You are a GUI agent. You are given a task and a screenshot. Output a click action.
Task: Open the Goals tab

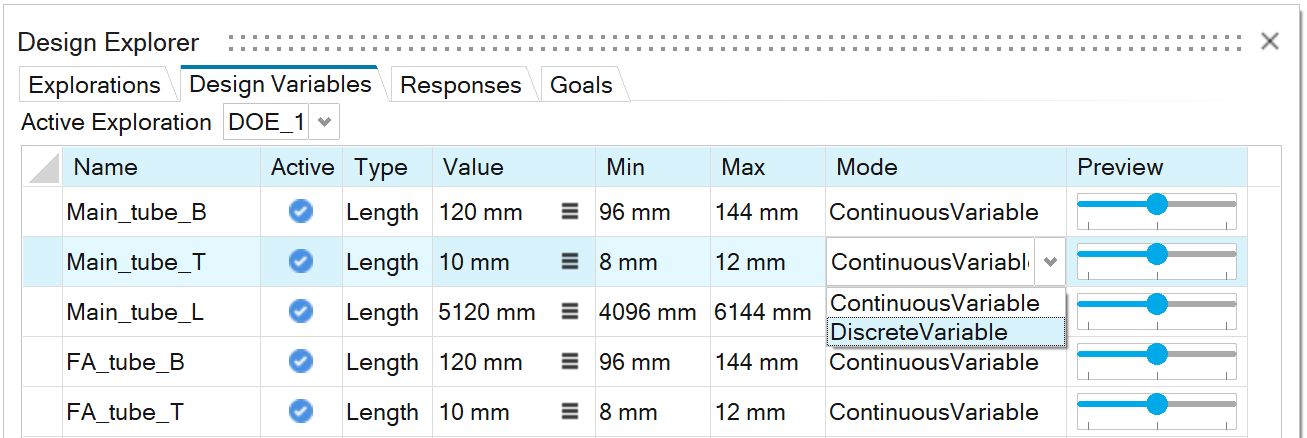581,85
